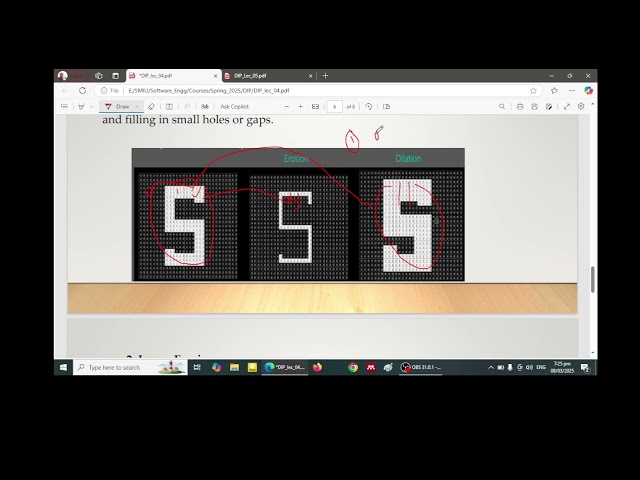Image resolution: width=640 pixels, height=480 pixels.
Task: Click the browser profile avatar
Action: (x=62, y=76)
